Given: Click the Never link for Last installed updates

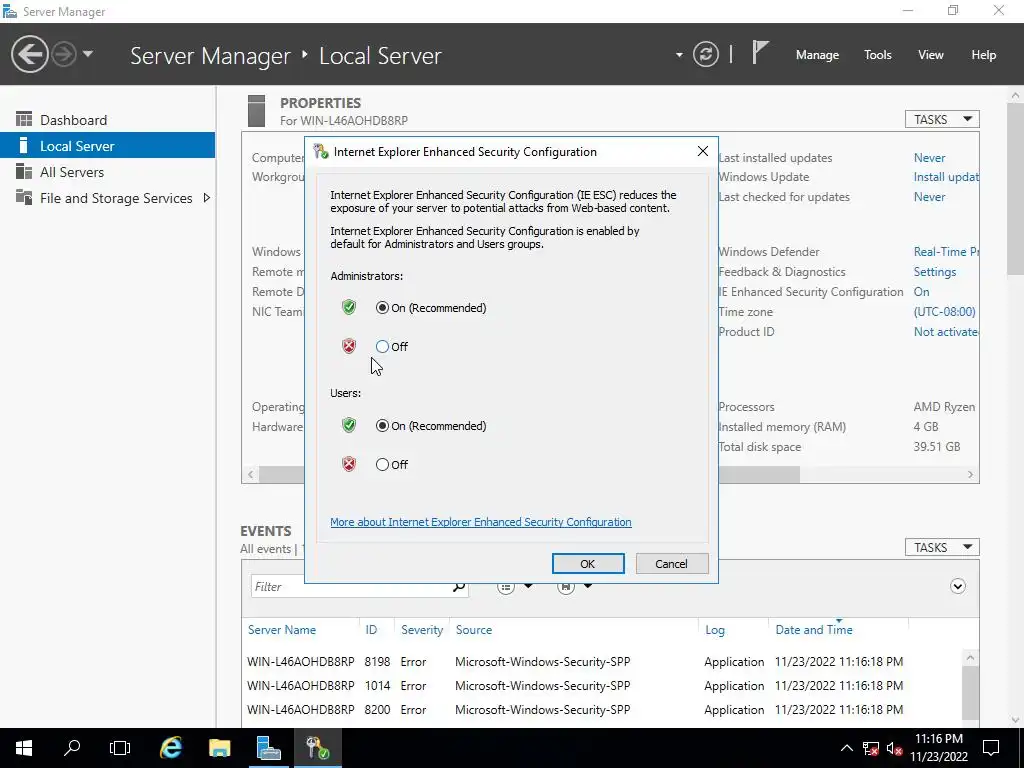Looking at the screenshot, I should click(929, 157).
